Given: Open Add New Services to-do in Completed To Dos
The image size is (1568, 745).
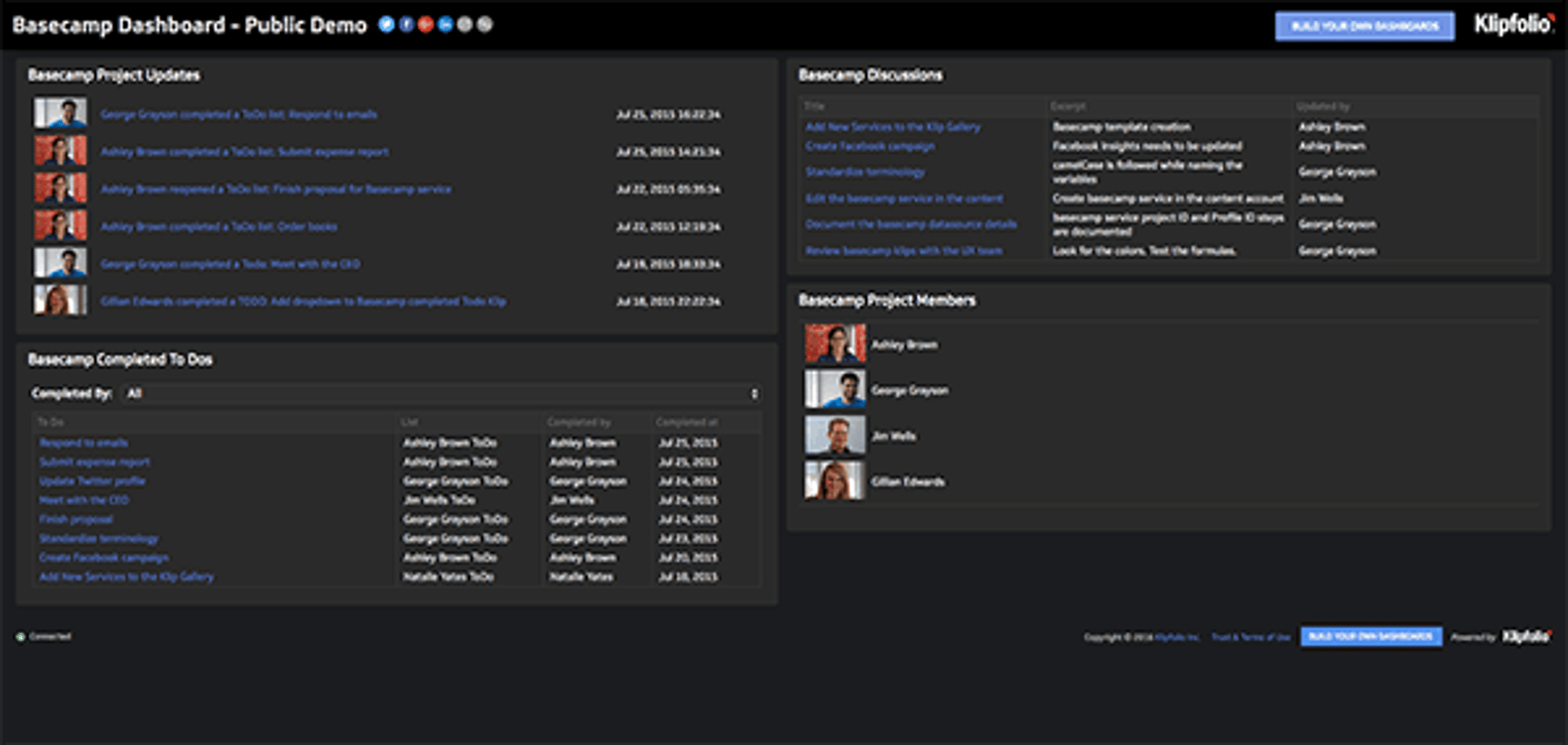Looking at the screenshot, I should point(127,577).
